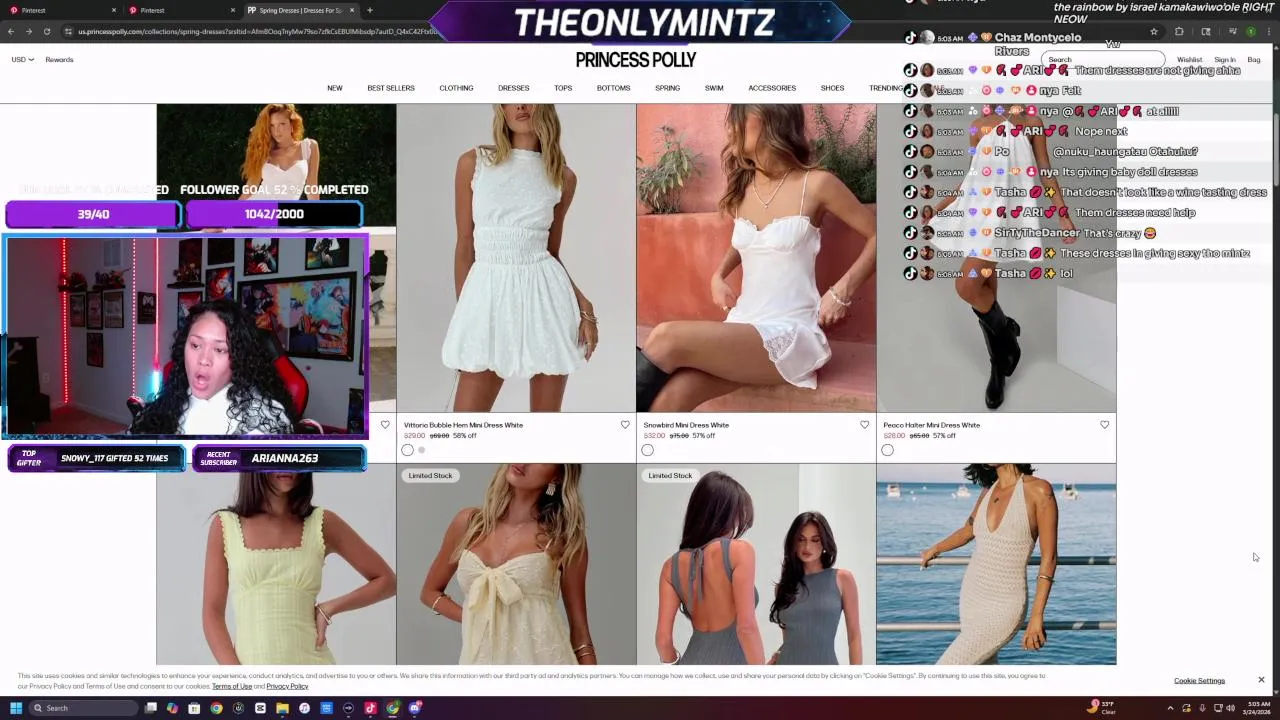Open the Chrome three-dot menu

pos(1269,31)
